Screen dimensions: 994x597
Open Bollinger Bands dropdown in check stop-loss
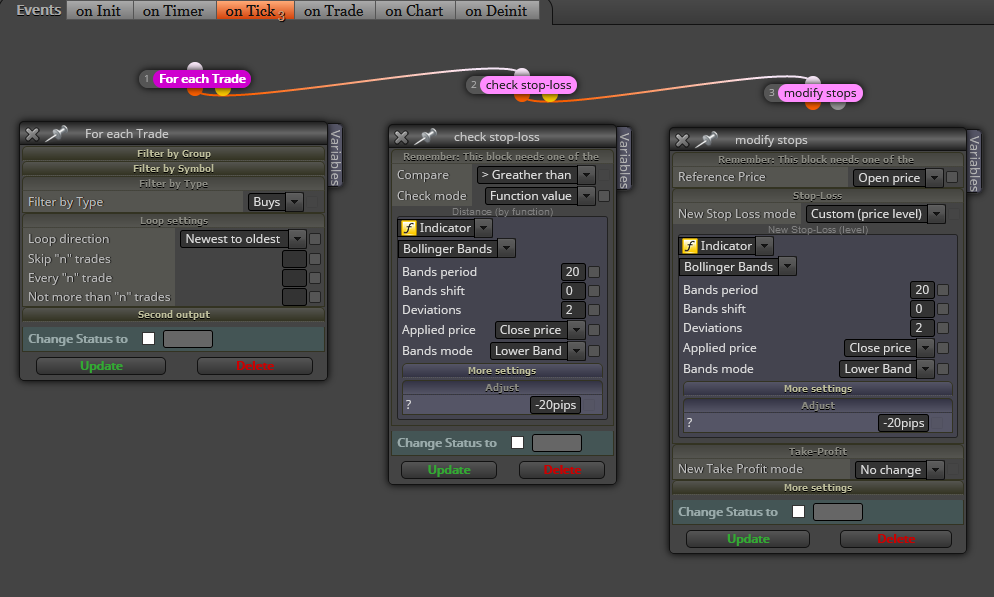456,248
